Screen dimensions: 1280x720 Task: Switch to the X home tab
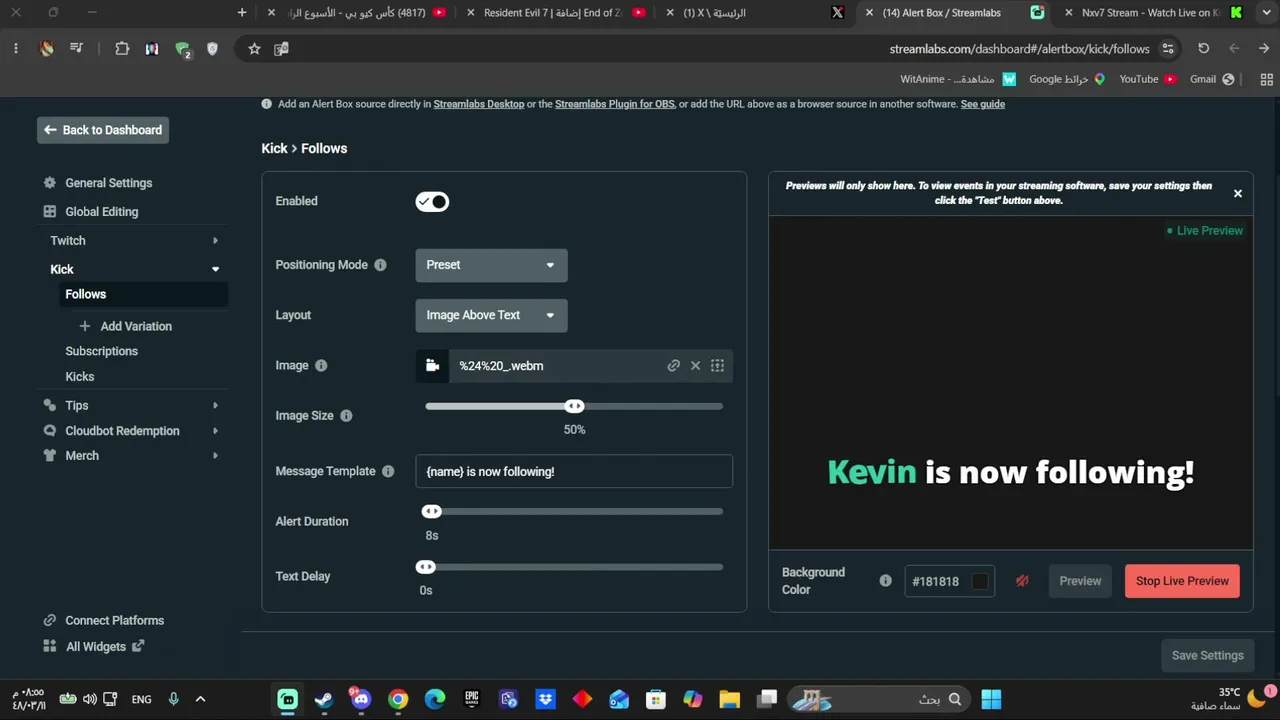[755, 13]
